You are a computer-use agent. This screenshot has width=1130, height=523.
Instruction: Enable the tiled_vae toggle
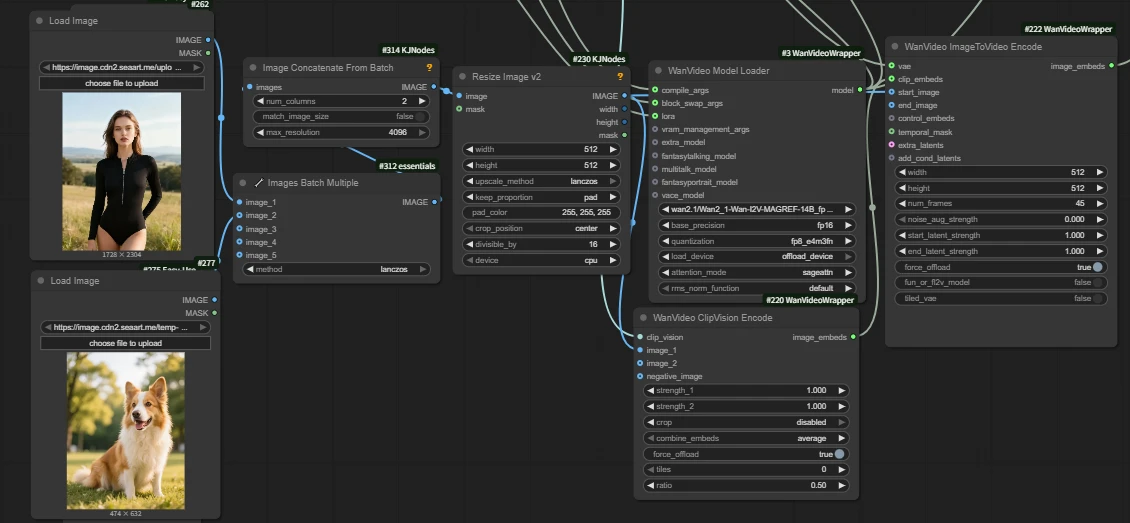click(1097, 298)
